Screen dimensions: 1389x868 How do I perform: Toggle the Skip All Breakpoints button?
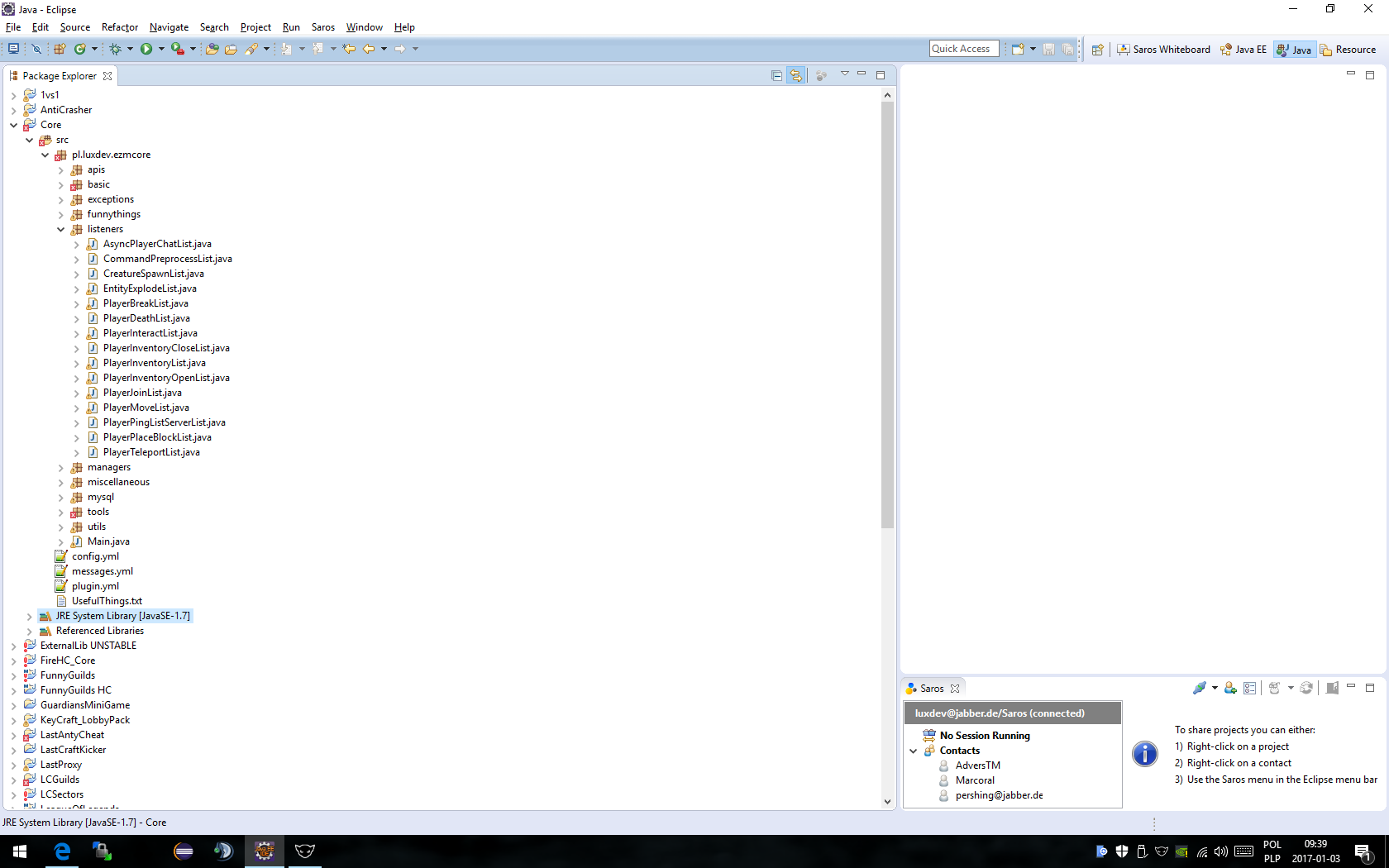tap(36, 50)
